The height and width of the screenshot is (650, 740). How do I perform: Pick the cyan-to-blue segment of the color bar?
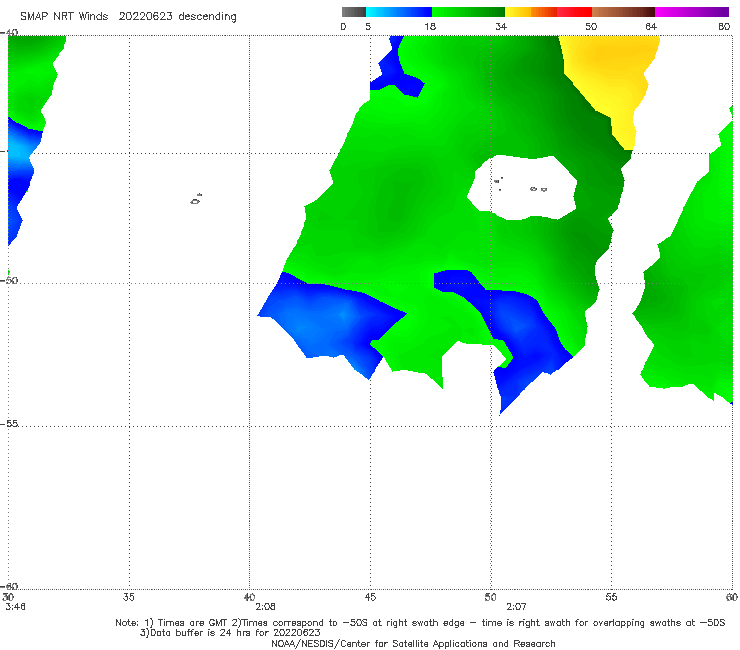pos(399,12)
